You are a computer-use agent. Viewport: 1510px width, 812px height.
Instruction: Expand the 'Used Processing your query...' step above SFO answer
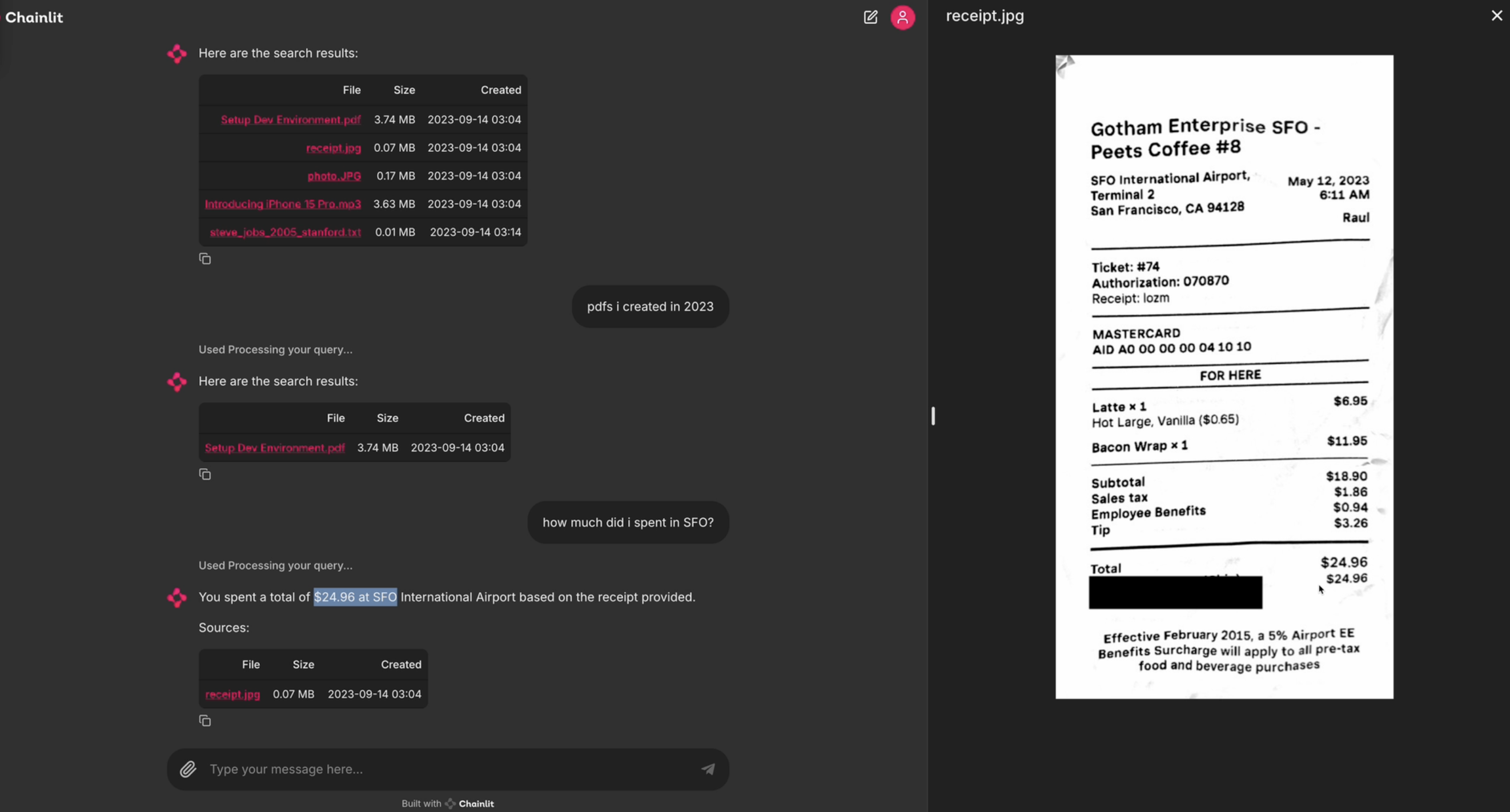click(x=275, y=565)
